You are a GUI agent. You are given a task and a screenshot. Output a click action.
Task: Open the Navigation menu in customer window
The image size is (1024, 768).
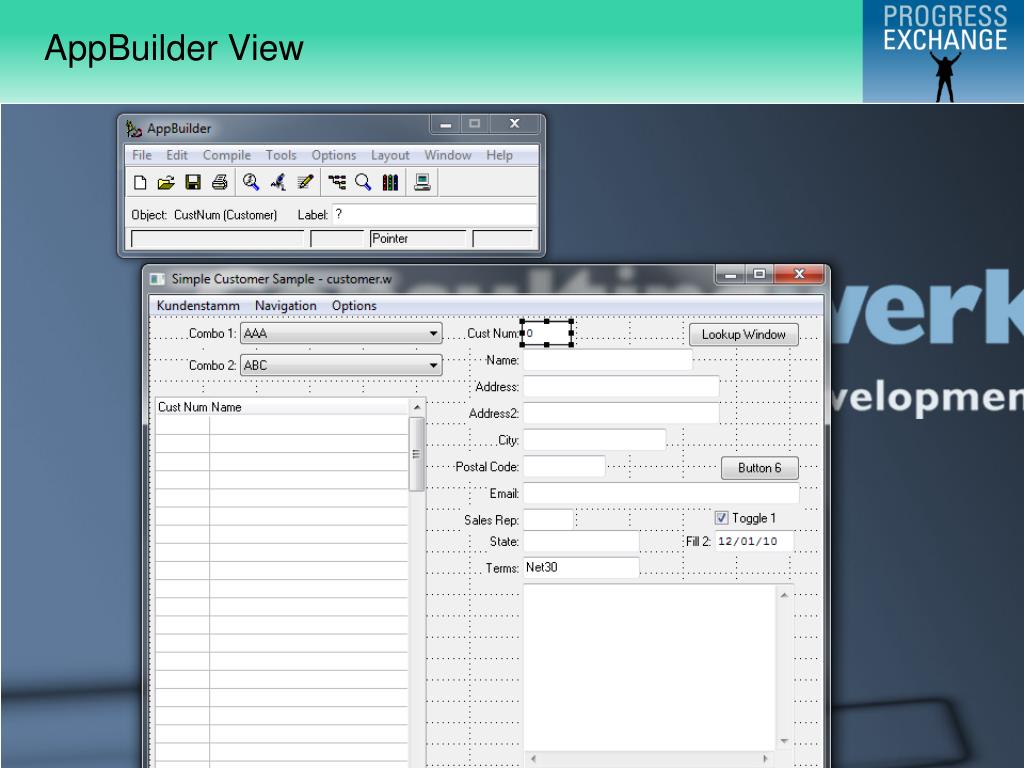click(285, 306)
